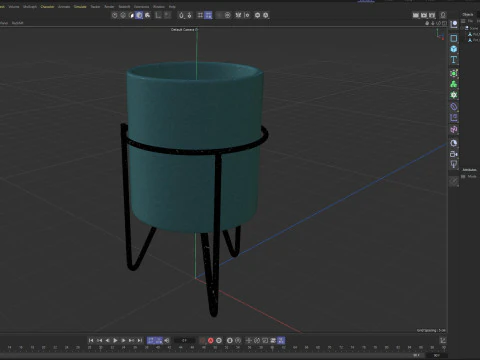Click the current frame input field in the timeline
The width and height of the screenshot is (480, 360).
click(184, 340)
